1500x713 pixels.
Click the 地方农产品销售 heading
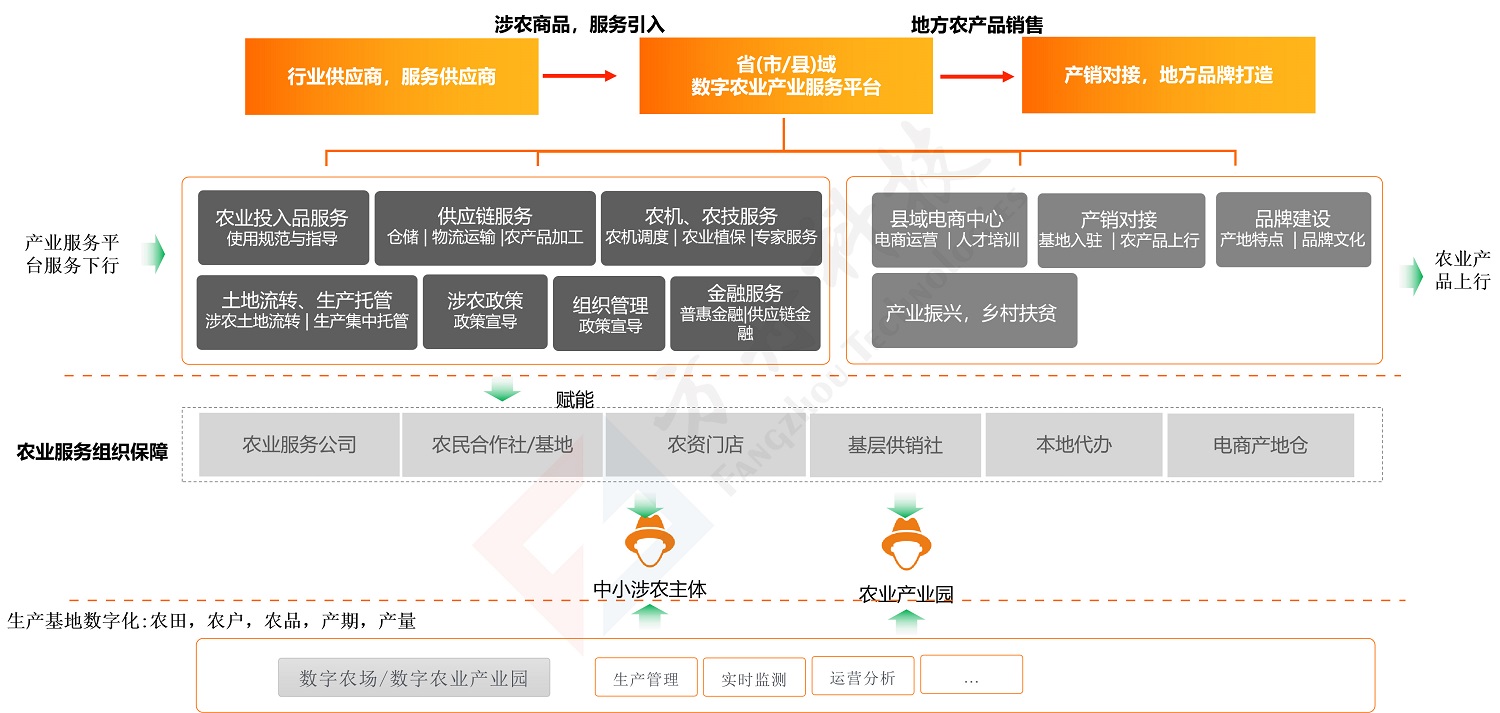[977, 25]
